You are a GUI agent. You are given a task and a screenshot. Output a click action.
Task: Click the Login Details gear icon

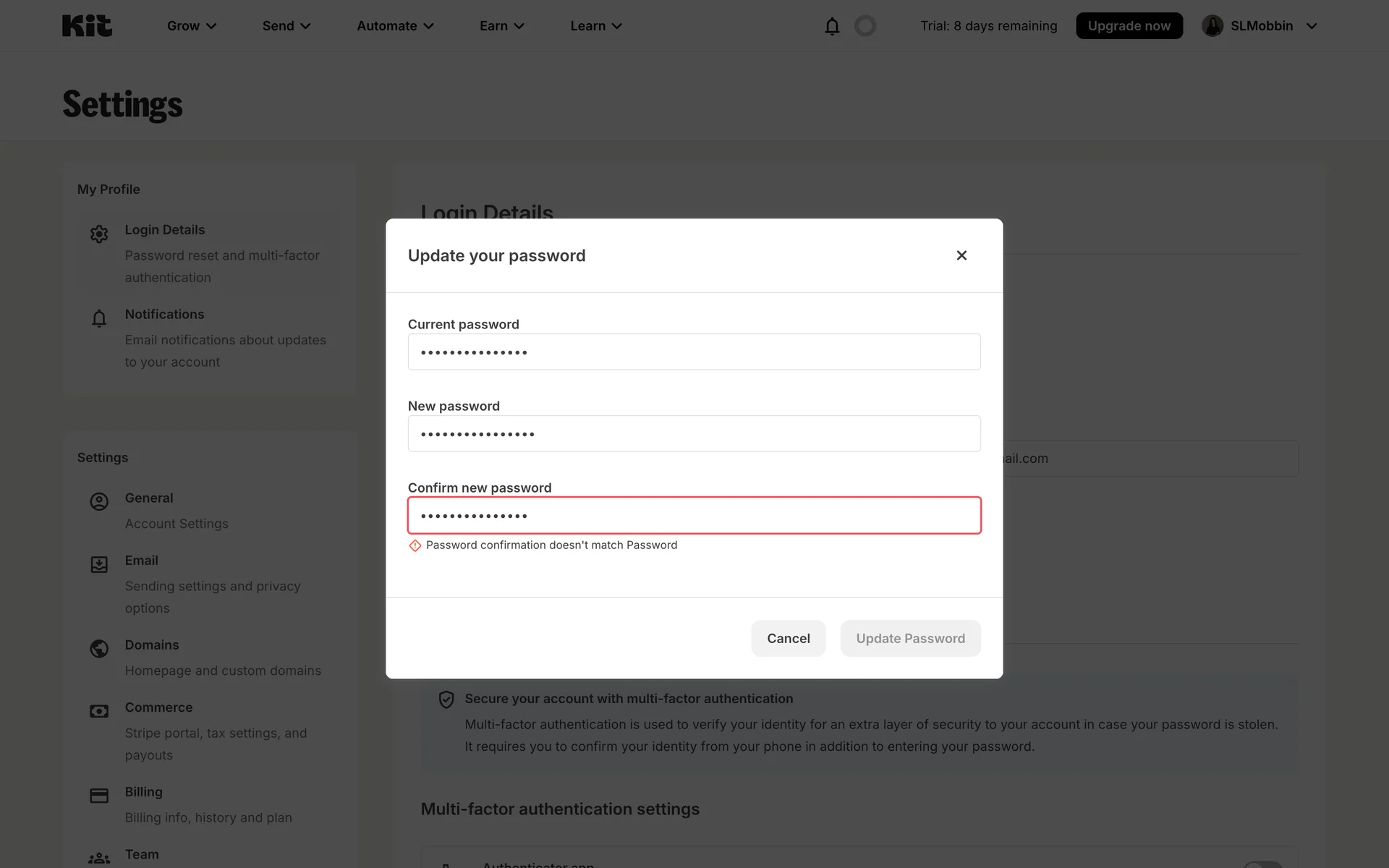(99, 234)
